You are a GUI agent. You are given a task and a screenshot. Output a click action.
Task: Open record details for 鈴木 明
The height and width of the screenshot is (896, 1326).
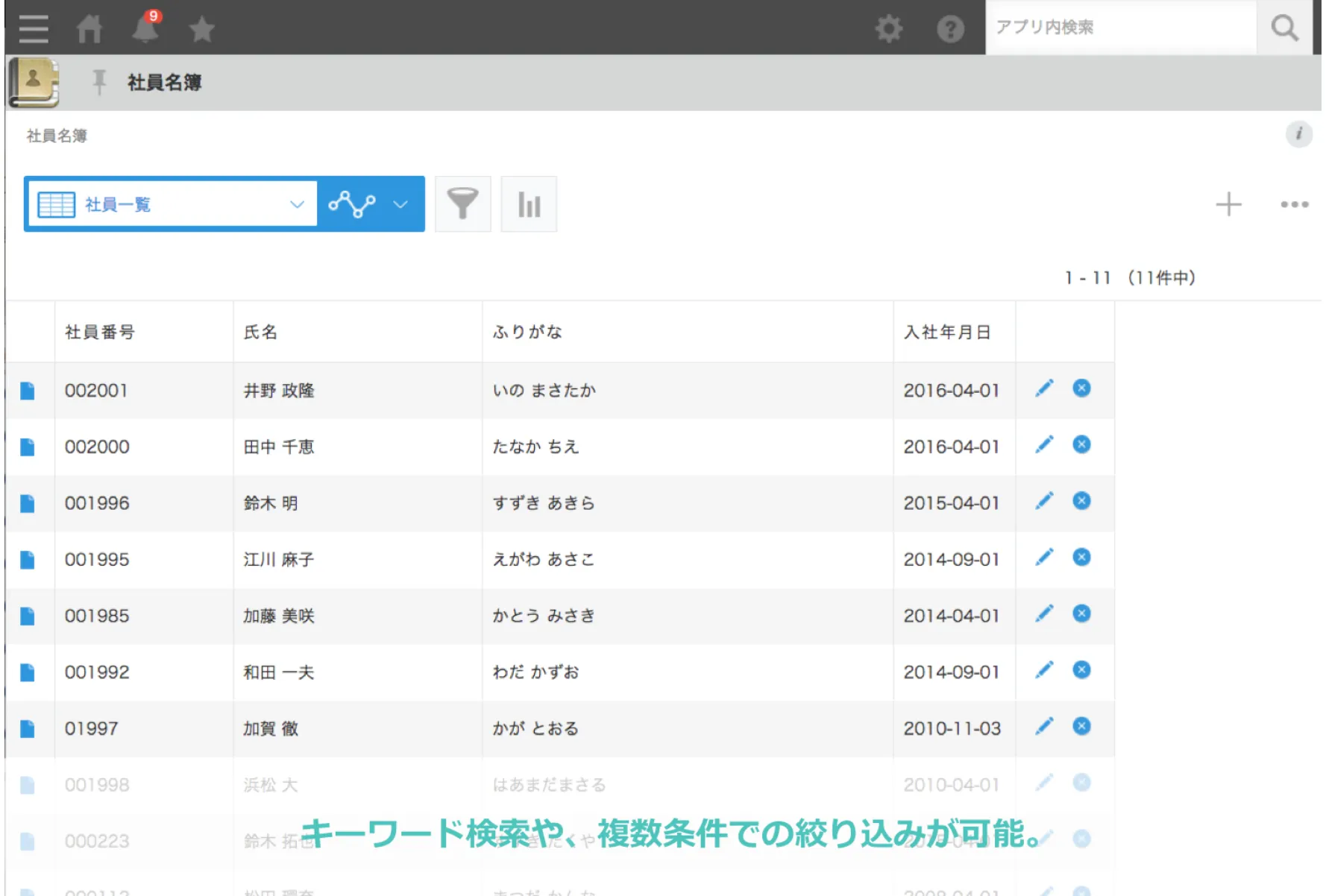[x=28, y=504]
